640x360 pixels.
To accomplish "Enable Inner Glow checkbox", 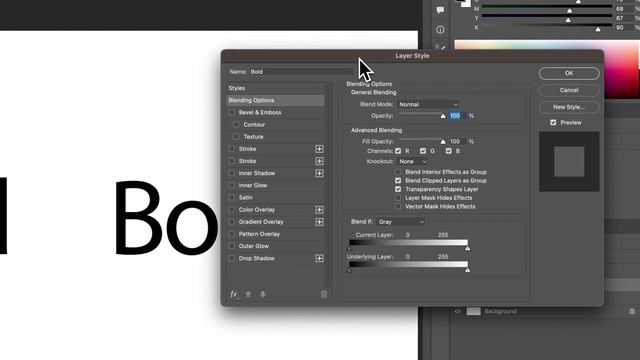I will (231, 185).
